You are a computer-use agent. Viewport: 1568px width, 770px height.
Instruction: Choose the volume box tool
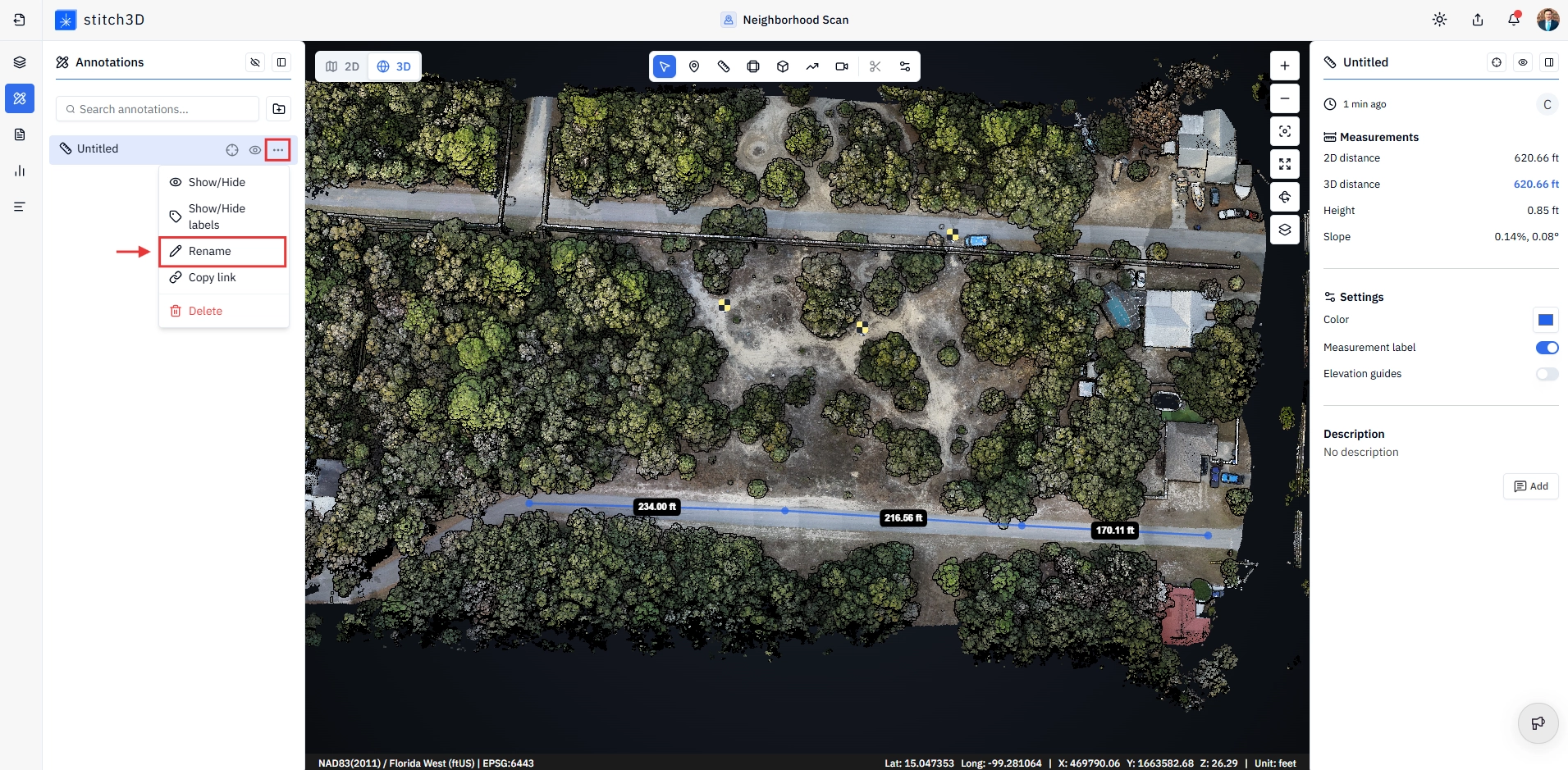[x=783, y=66]
